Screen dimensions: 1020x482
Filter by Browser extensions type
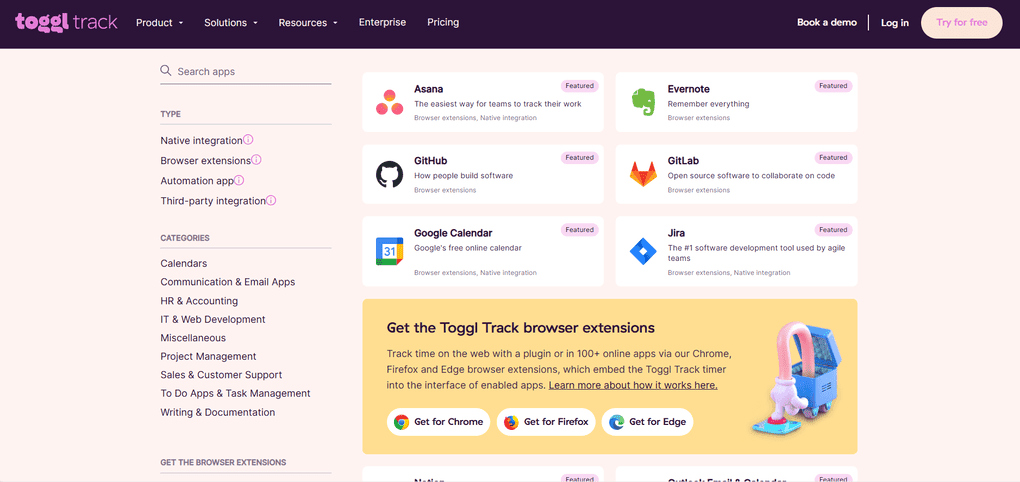pyautogui.click(x=206, y=160)
